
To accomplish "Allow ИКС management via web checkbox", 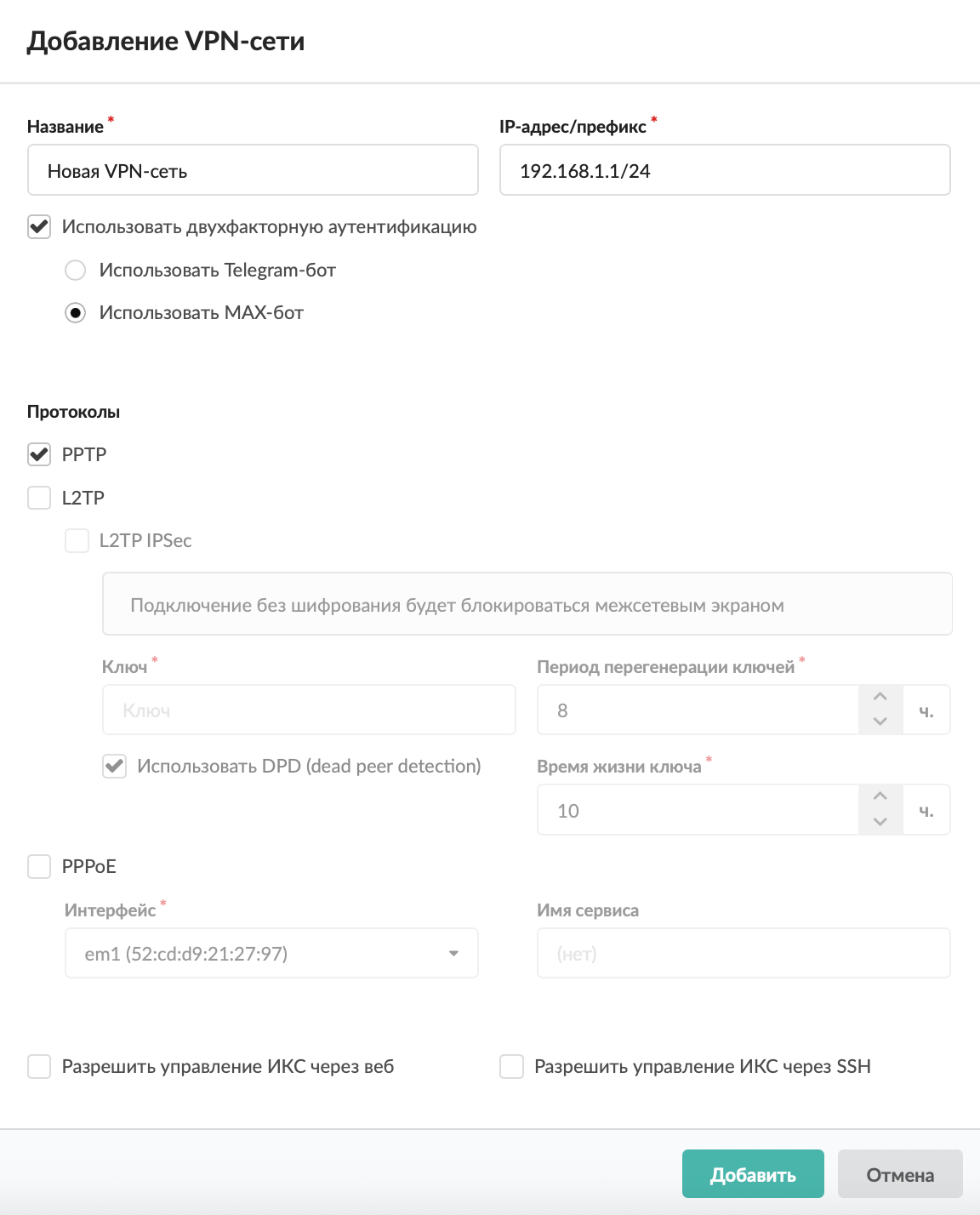I will 39,1066.
